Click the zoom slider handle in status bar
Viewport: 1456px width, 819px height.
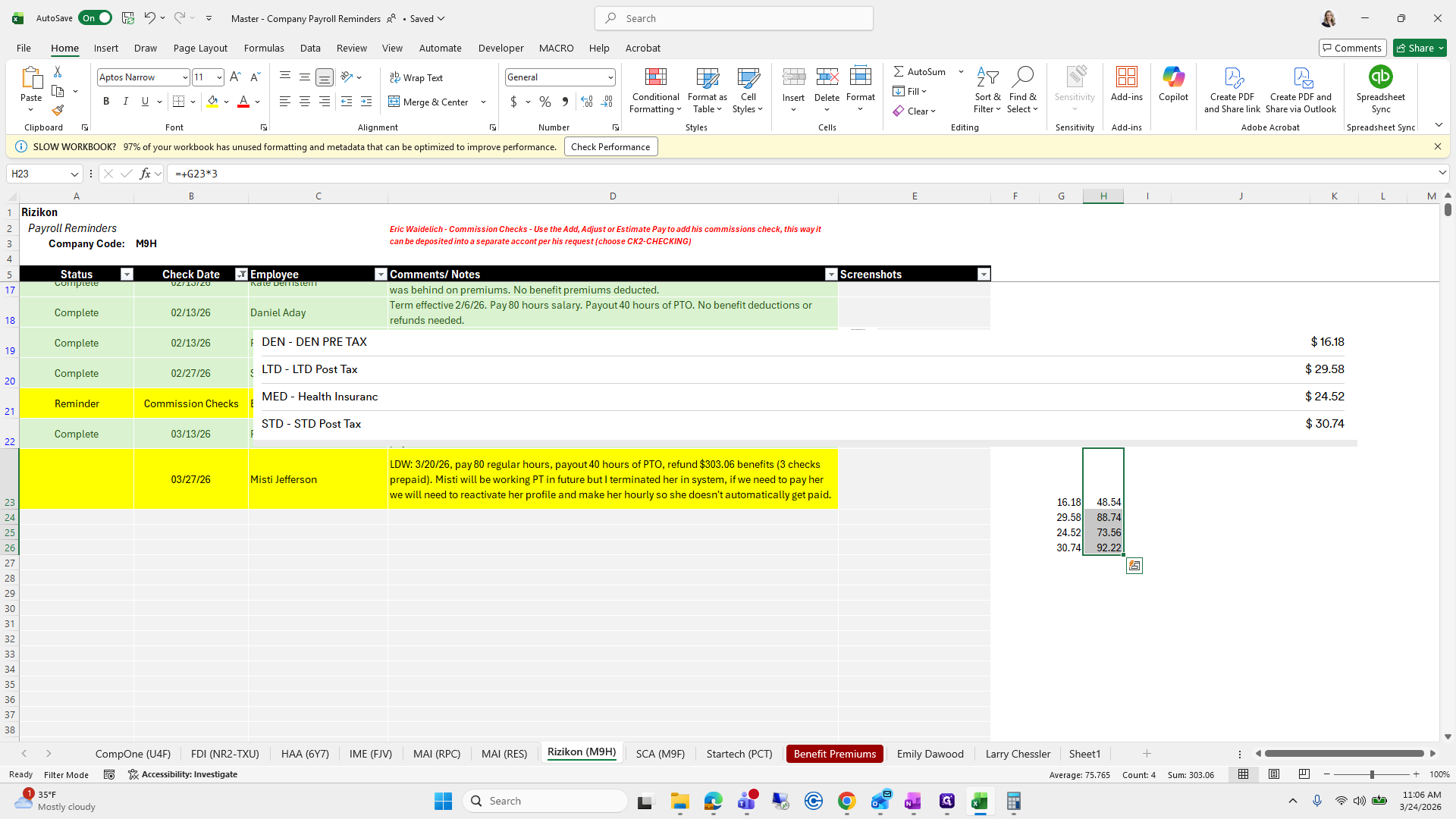point(1372,774)
